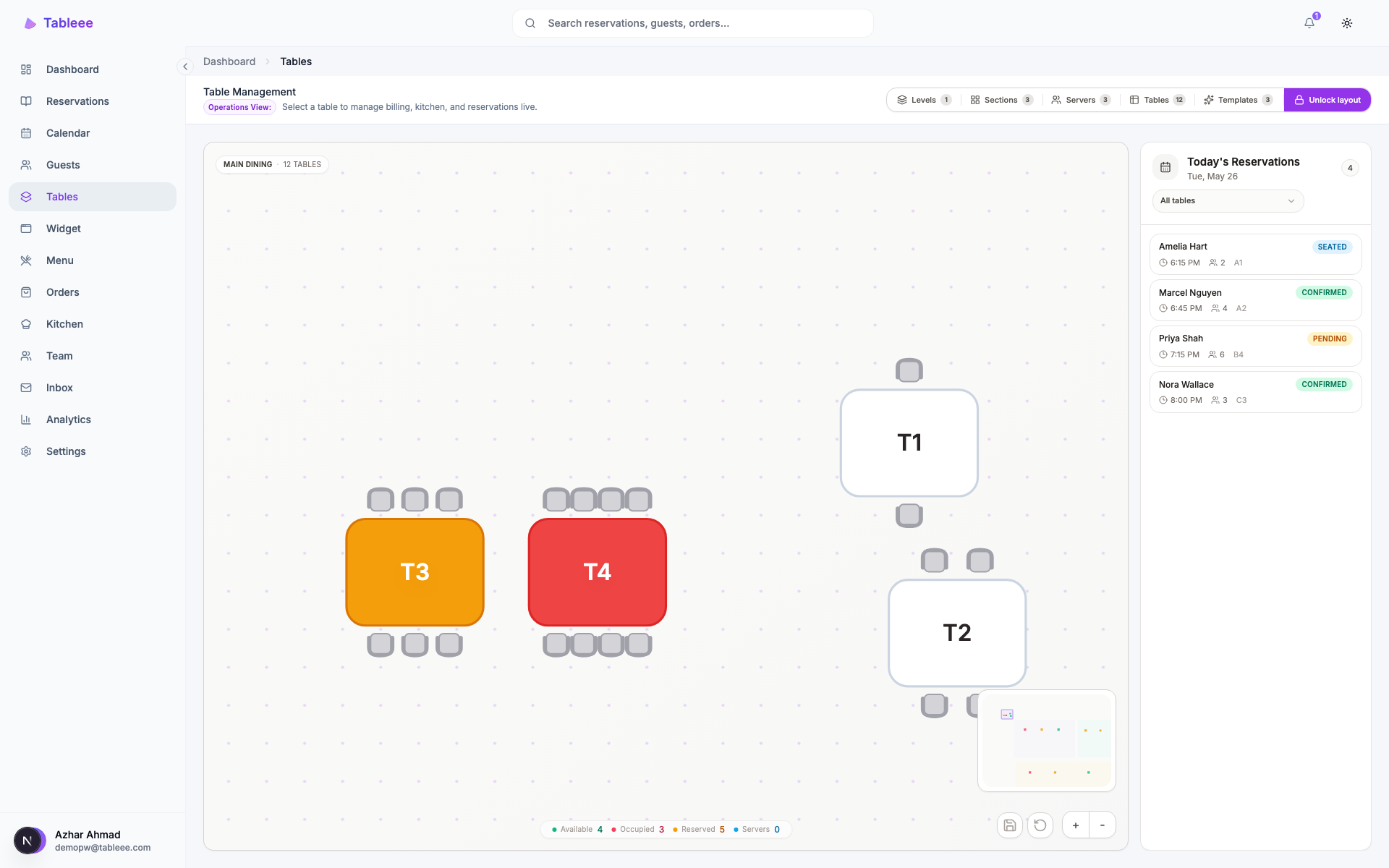Open the Levels toolbar option
Viewport: 1389px width, 868px height.
pyautogui.click(x=924, y=100)
